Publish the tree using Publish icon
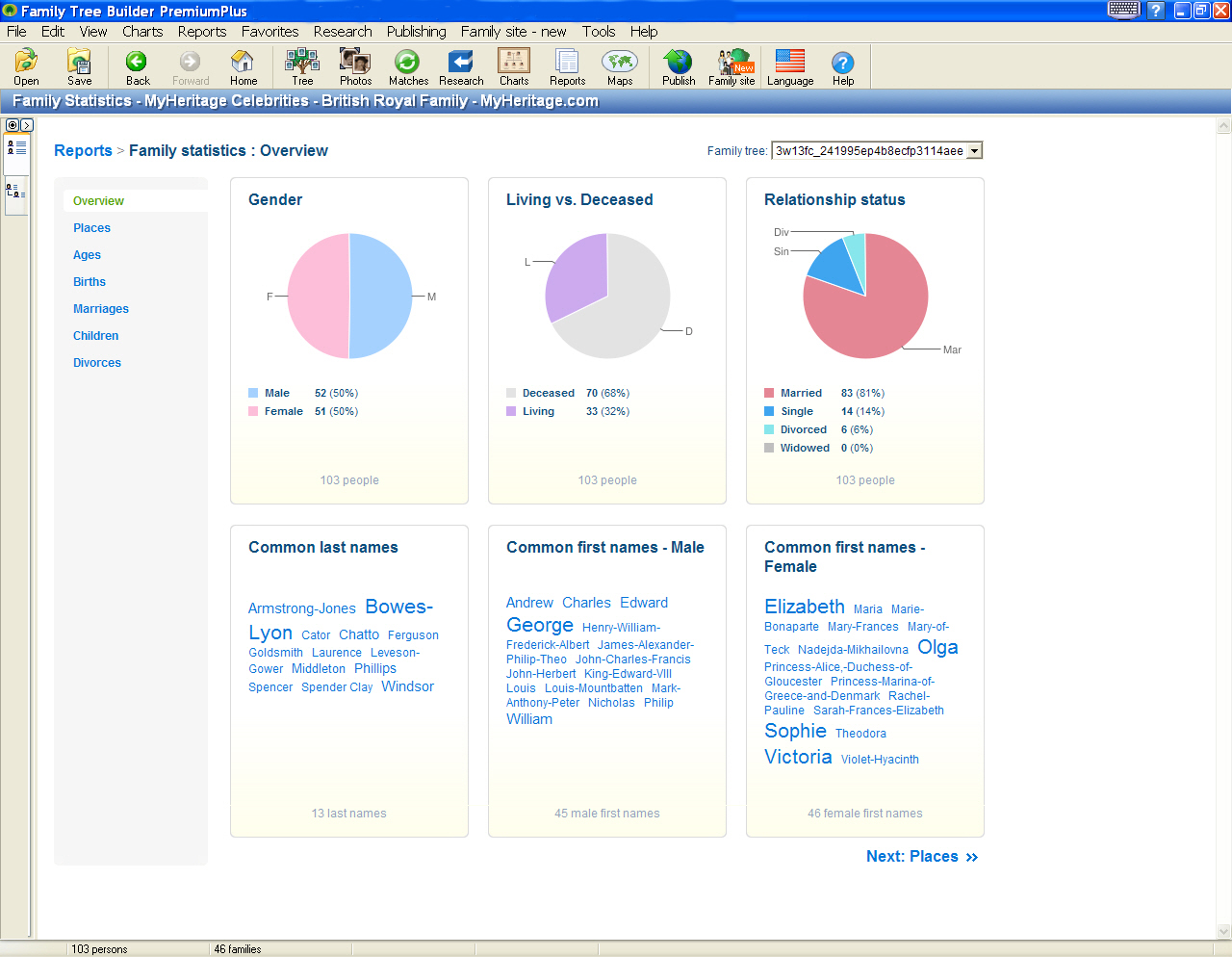Image resolution: width=1232 pixels, height=957 pixels. pos(679,66)
